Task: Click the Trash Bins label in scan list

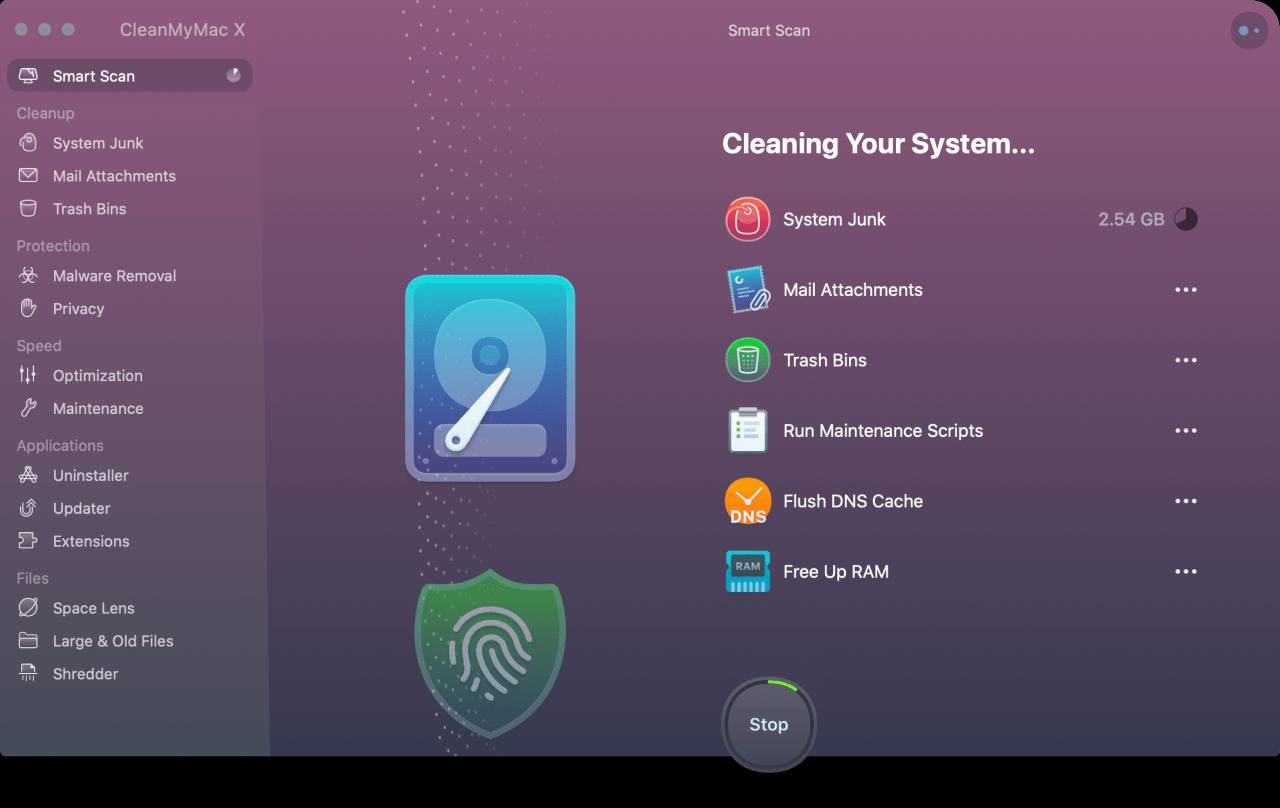Action: coord(825,360)
